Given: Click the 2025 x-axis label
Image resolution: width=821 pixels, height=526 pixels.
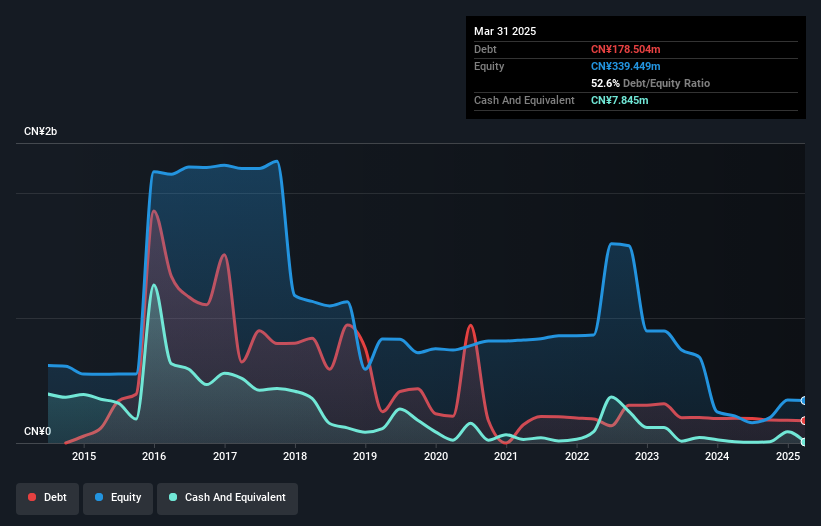Looking at the screenshot, I should click(788, 456).
